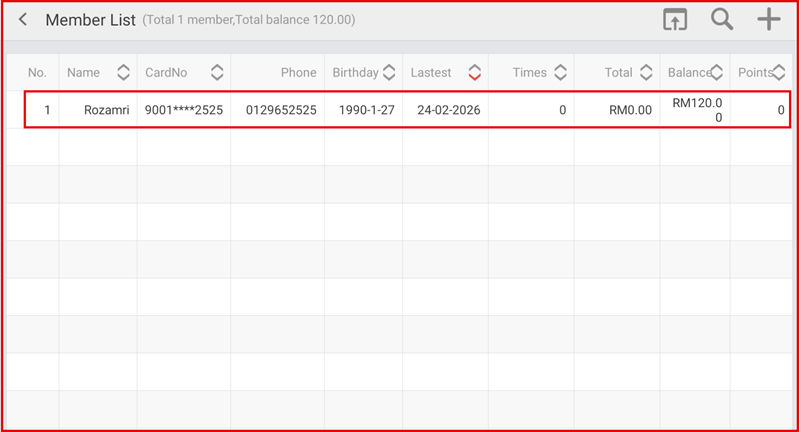Click the Phone column header
This screenshot has width=799, height=432.
click(298, 72)
